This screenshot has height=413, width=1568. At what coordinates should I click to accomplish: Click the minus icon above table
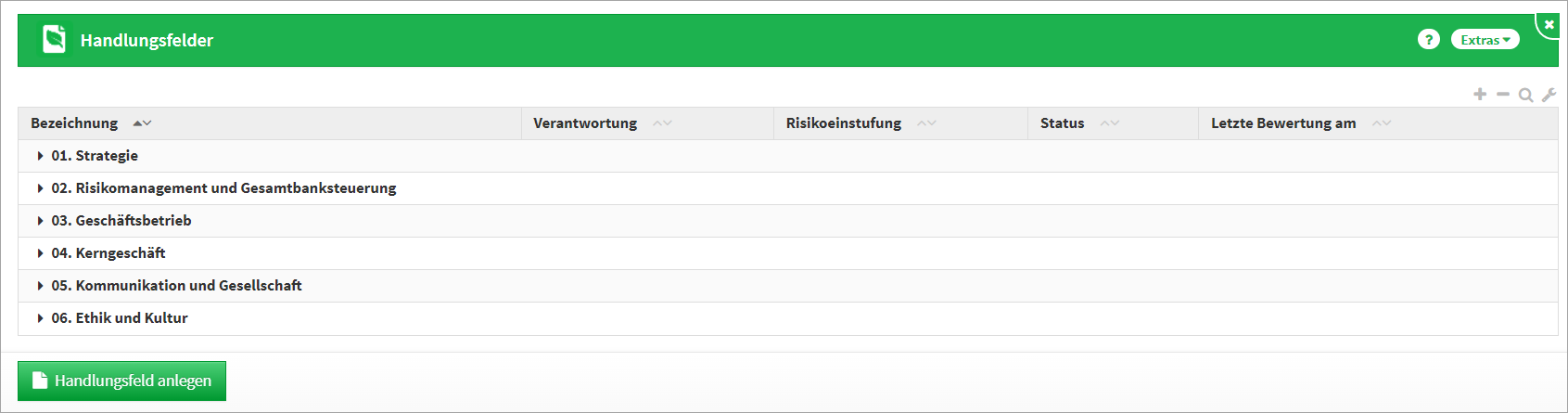pos(1503,95)
